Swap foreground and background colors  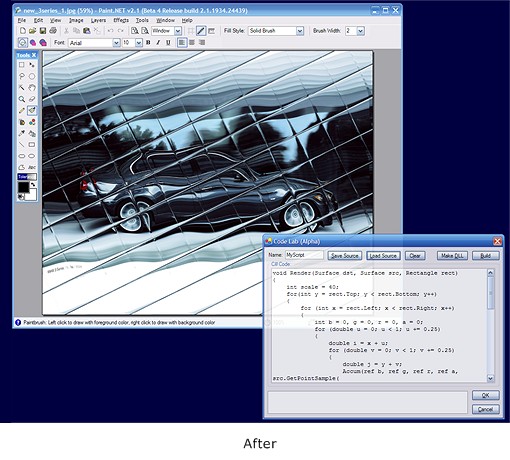[33, 184]
